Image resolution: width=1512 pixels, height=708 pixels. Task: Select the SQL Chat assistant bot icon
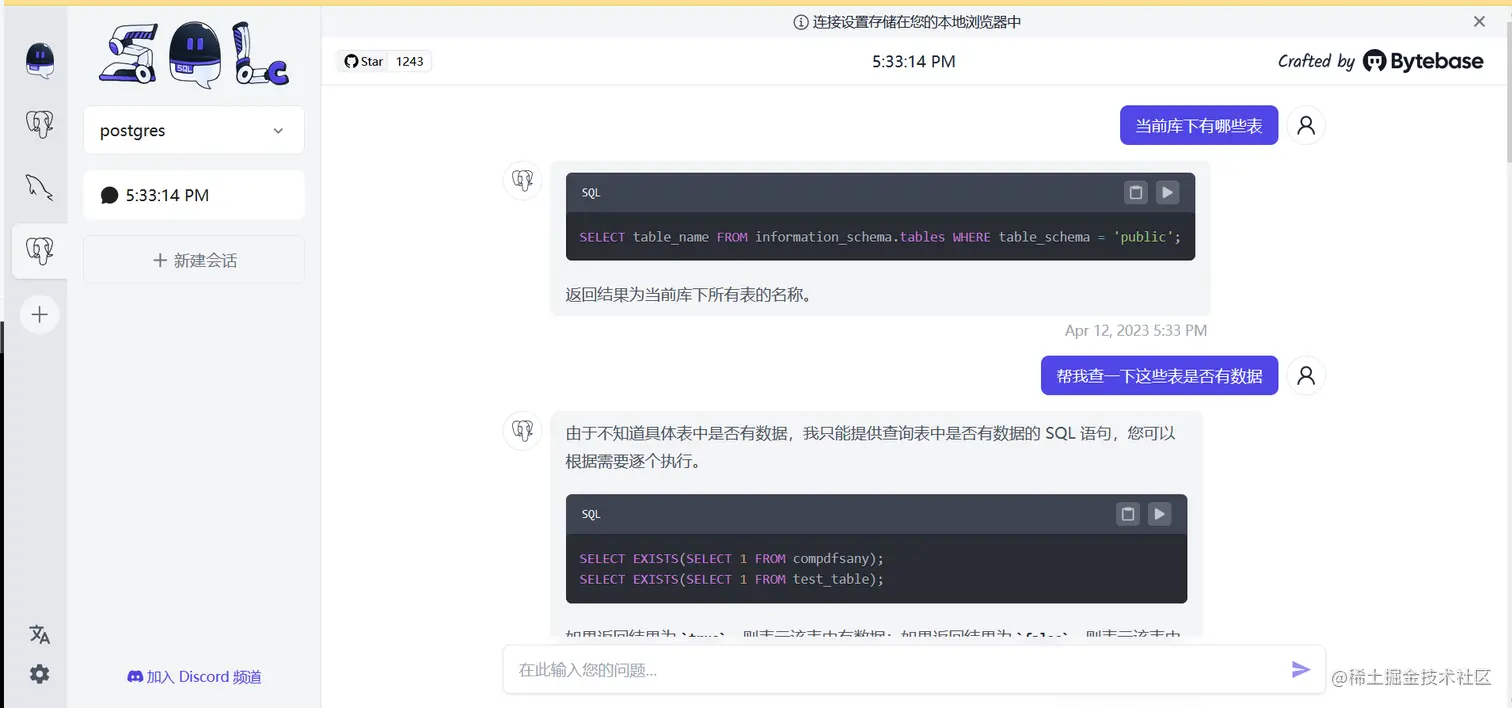coord(39,60)
